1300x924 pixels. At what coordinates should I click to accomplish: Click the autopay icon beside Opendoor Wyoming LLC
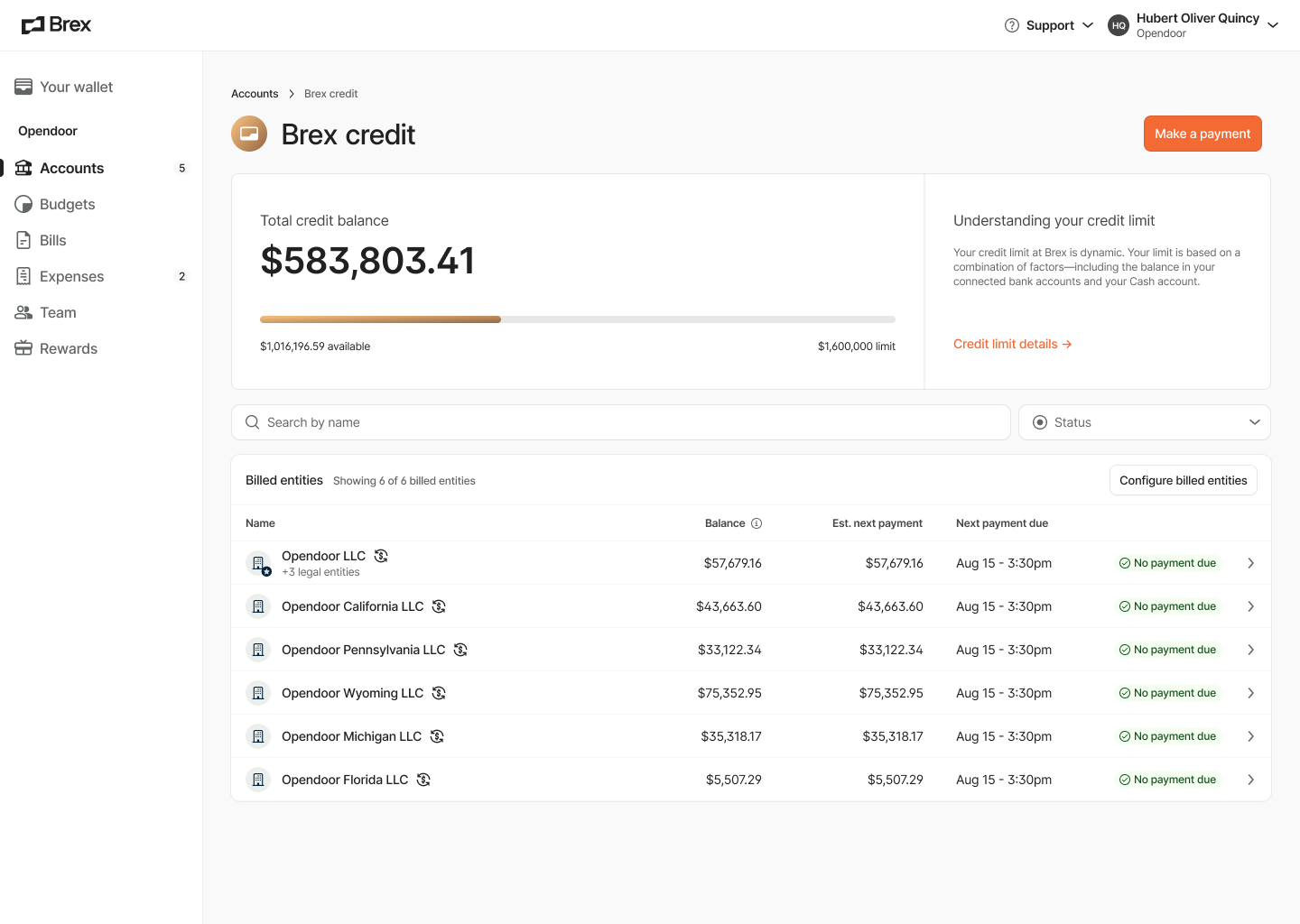pyautogui.click(x=439, y=693)
